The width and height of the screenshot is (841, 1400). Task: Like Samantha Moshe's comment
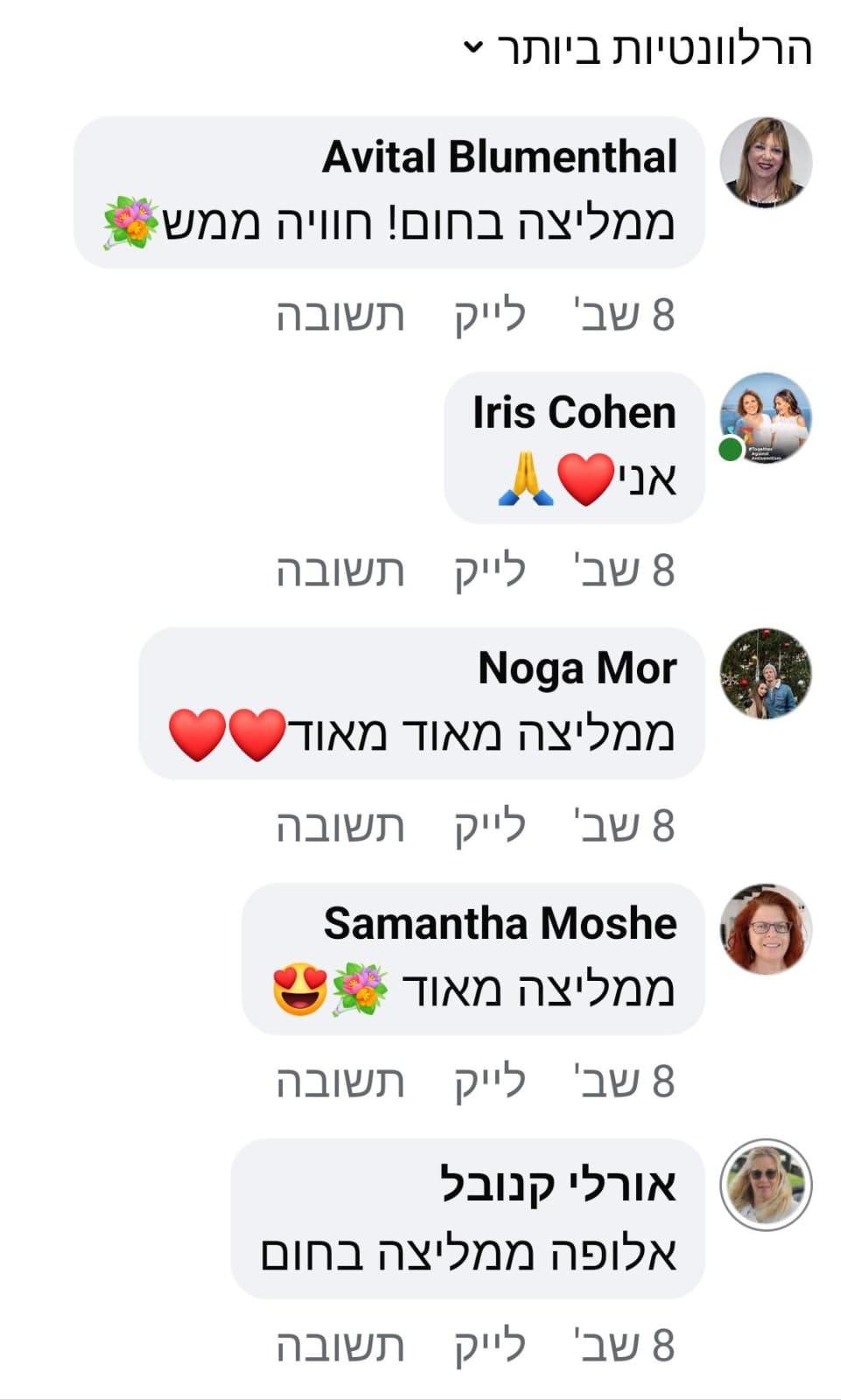pyautogui.click(x=490, y=1081)
